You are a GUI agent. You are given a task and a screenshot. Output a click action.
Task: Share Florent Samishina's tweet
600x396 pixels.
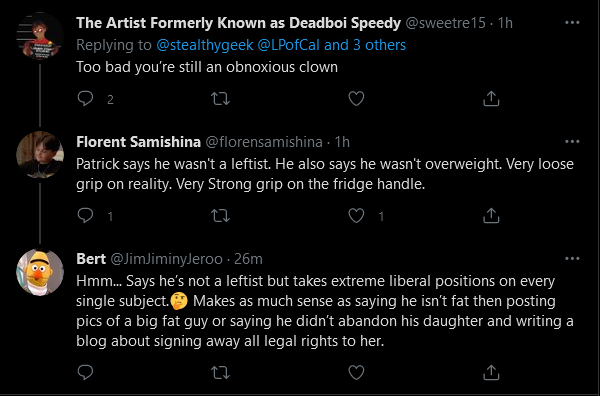(x=491, y=216)
